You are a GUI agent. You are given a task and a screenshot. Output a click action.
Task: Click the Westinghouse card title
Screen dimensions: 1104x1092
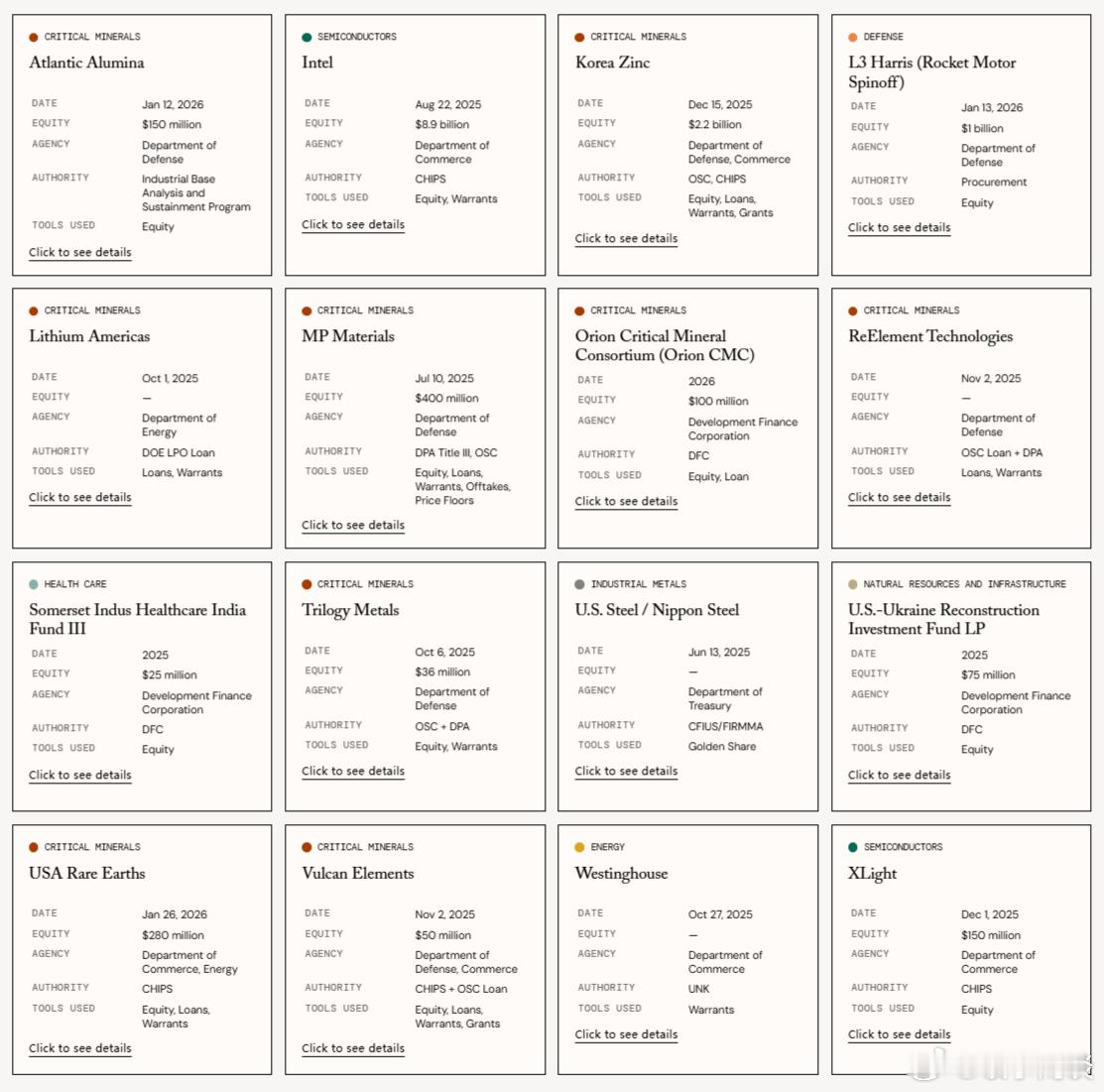click(x=621, y=874)
